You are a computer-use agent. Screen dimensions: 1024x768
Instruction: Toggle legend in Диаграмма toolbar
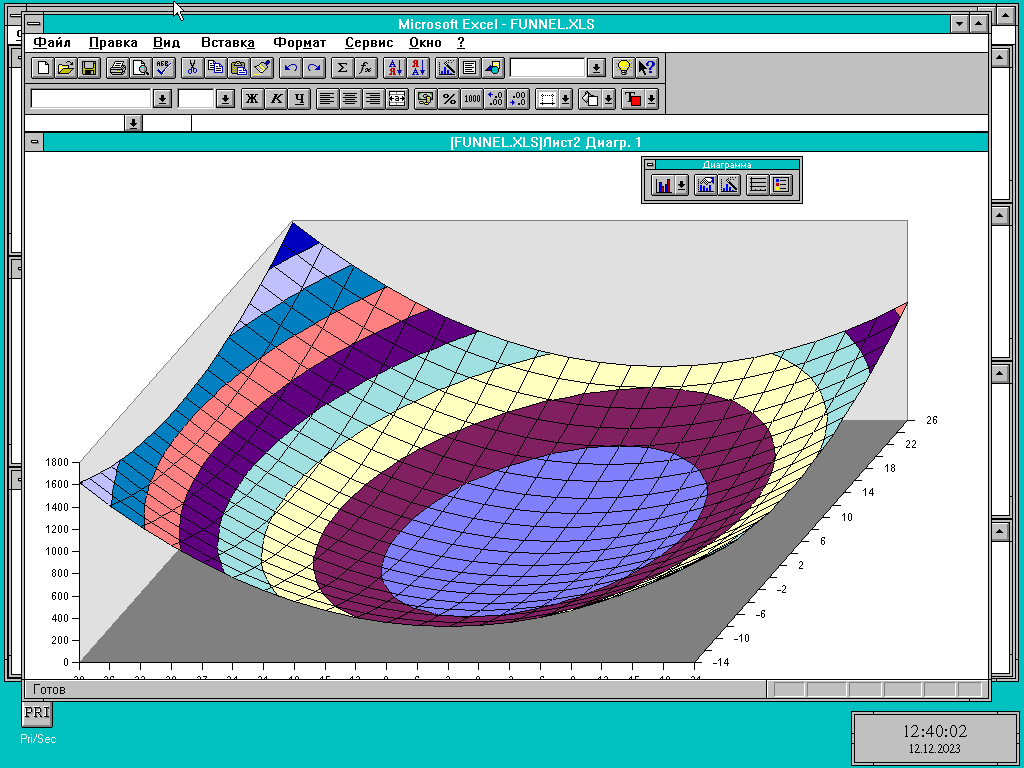point(781,185)
